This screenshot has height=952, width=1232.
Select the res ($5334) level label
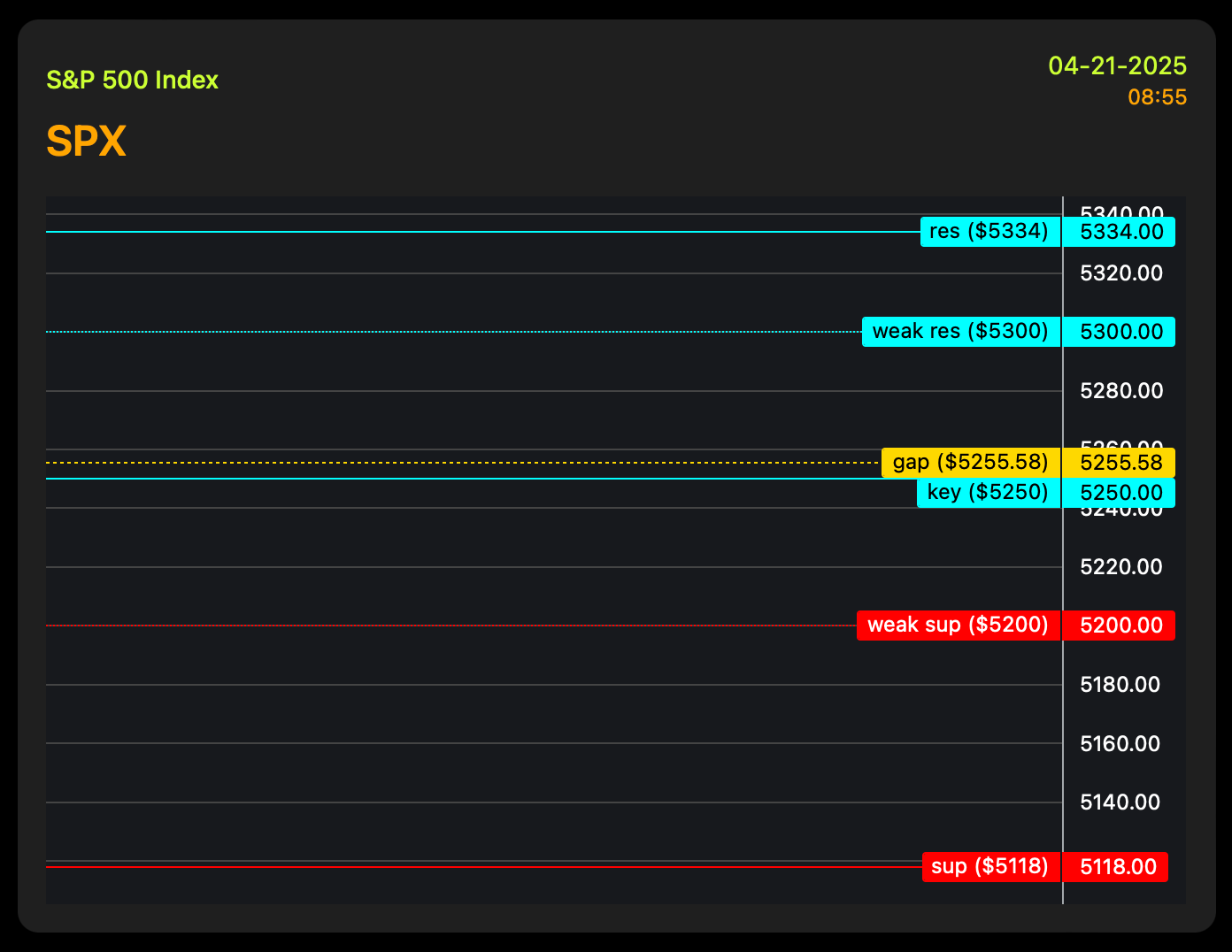[989, 232]
